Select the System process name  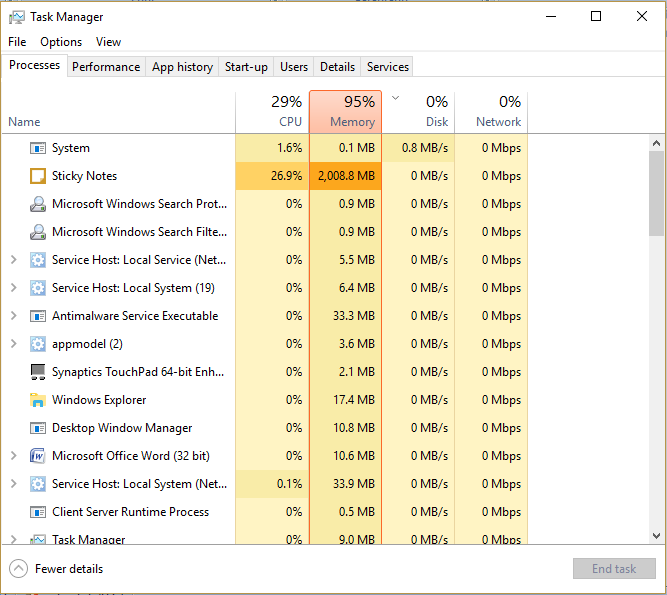point(71,148)
